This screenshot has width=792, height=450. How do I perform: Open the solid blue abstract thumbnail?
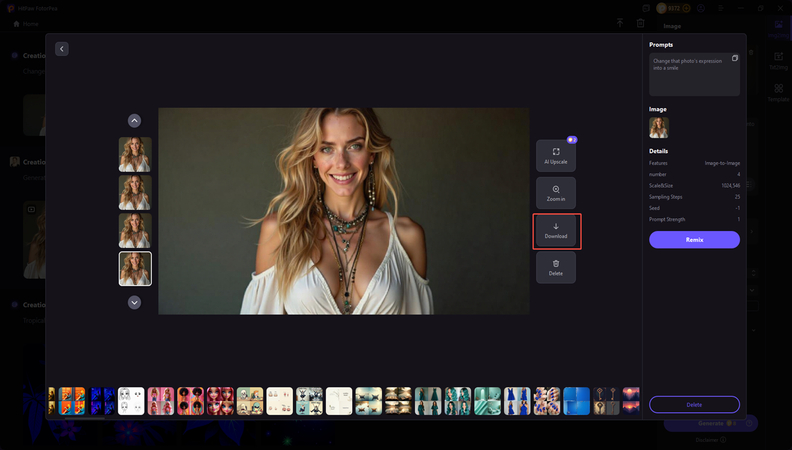[x=576, y=401]
